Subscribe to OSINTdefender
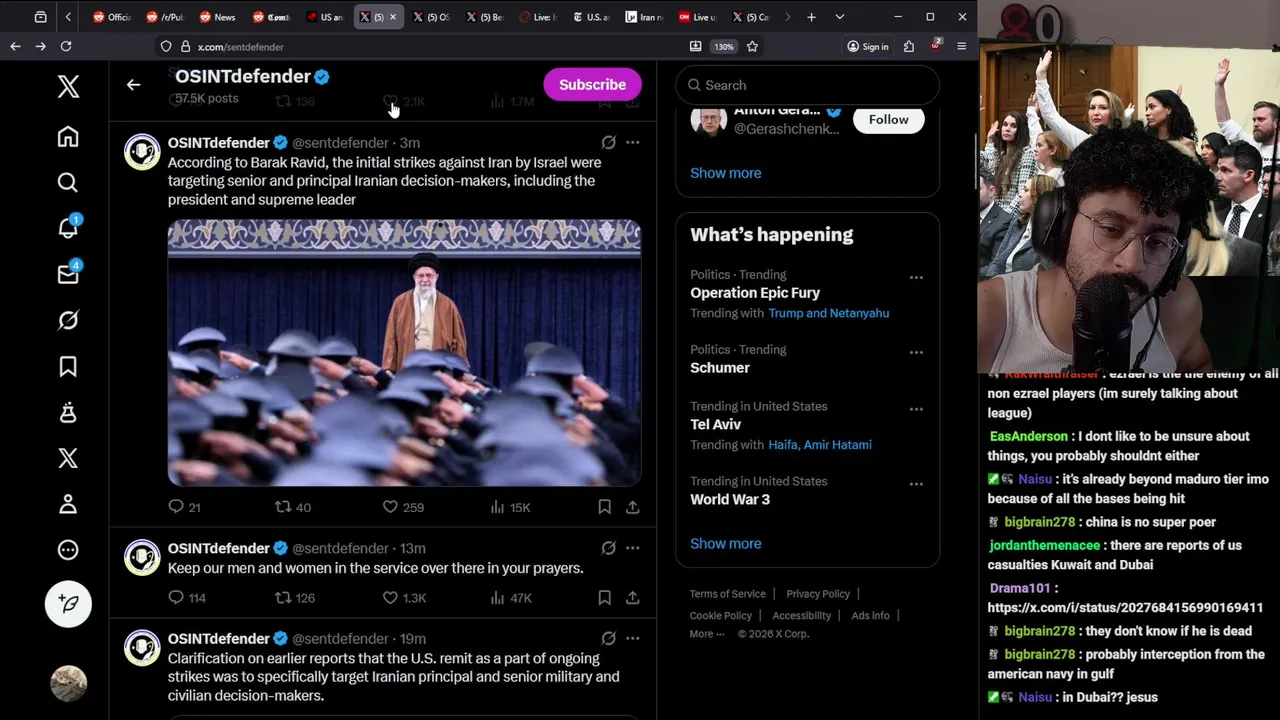 [x=592, y=85]
